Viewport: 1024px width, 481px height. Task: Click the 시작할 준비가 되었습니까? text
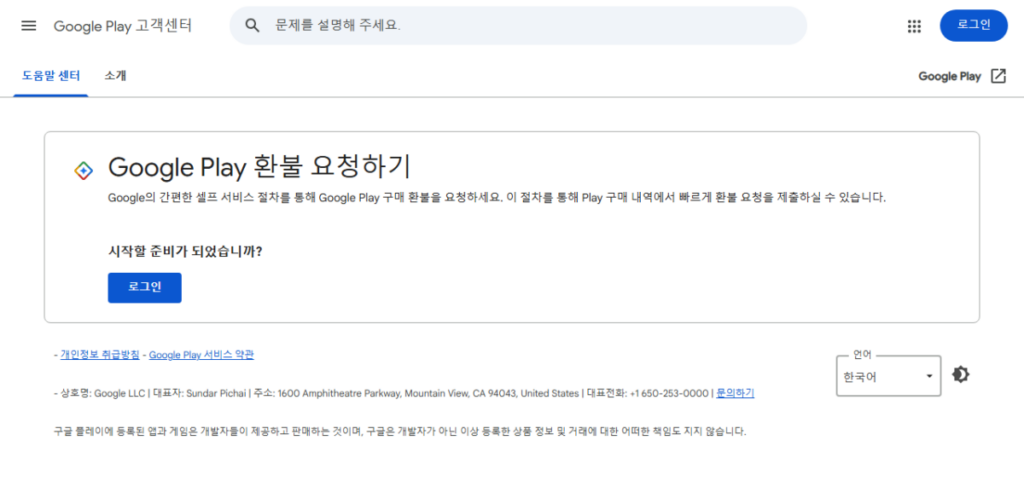tap(185, 251)
